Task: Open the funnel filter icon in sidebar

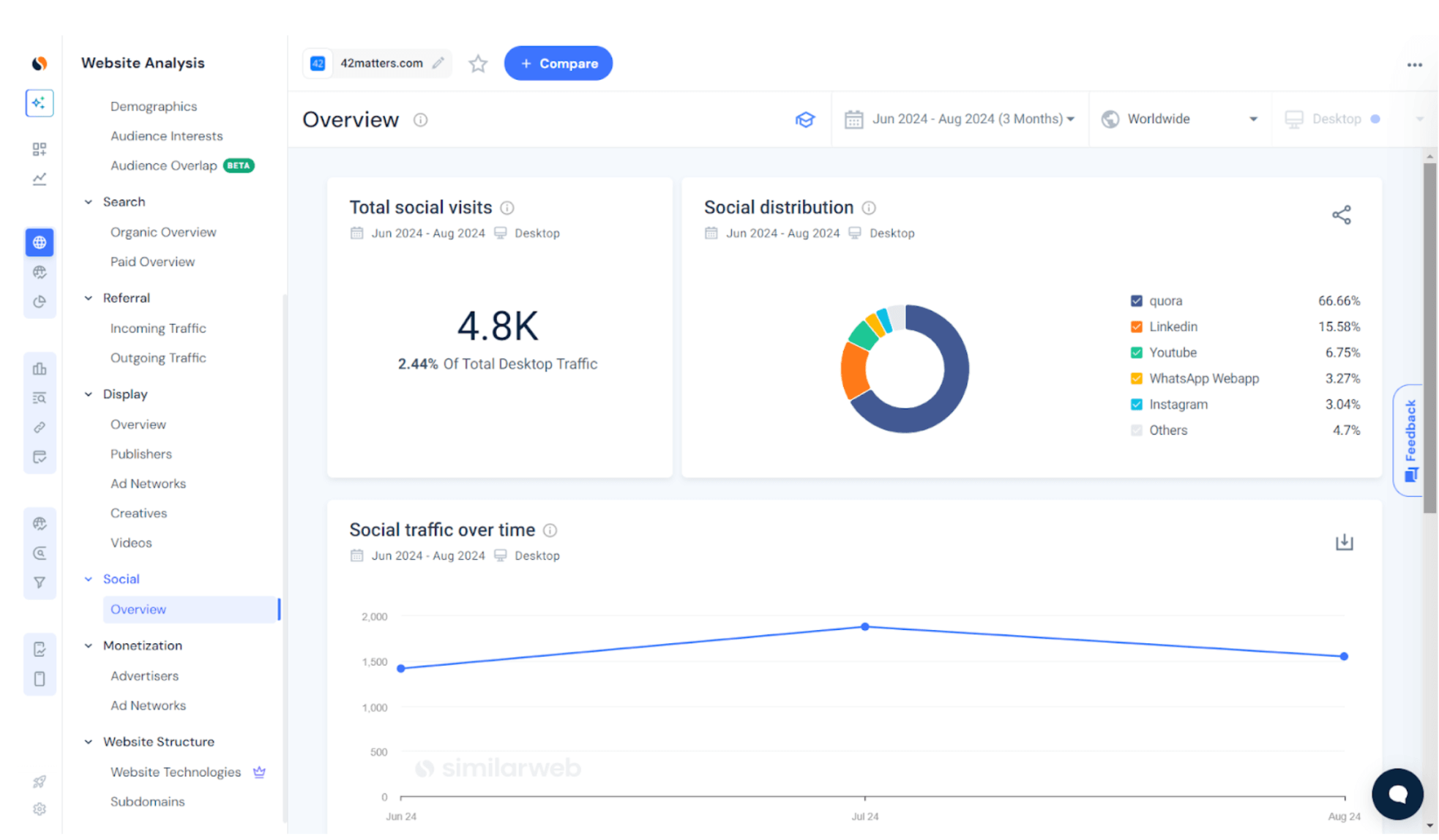Action: pos(40,582)
